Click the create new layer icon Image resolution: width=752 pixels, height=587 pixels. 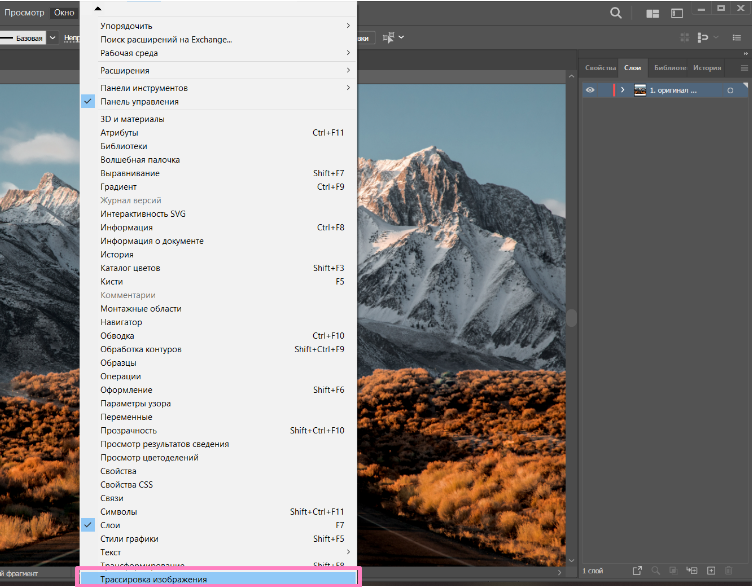710,570
